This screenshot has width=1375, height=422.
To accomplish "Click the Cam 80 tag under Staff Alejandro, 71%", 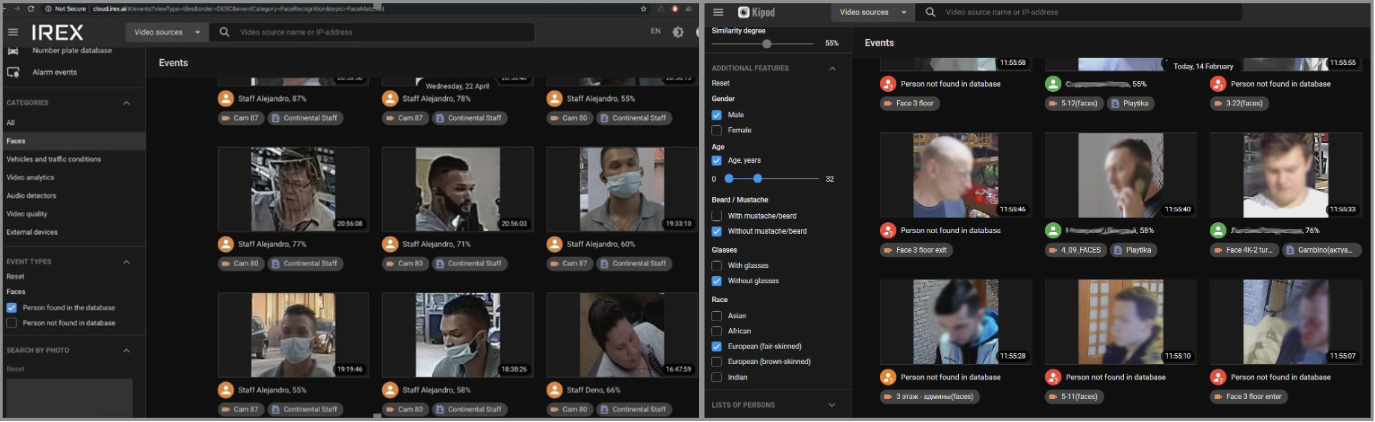I will 406,263.
